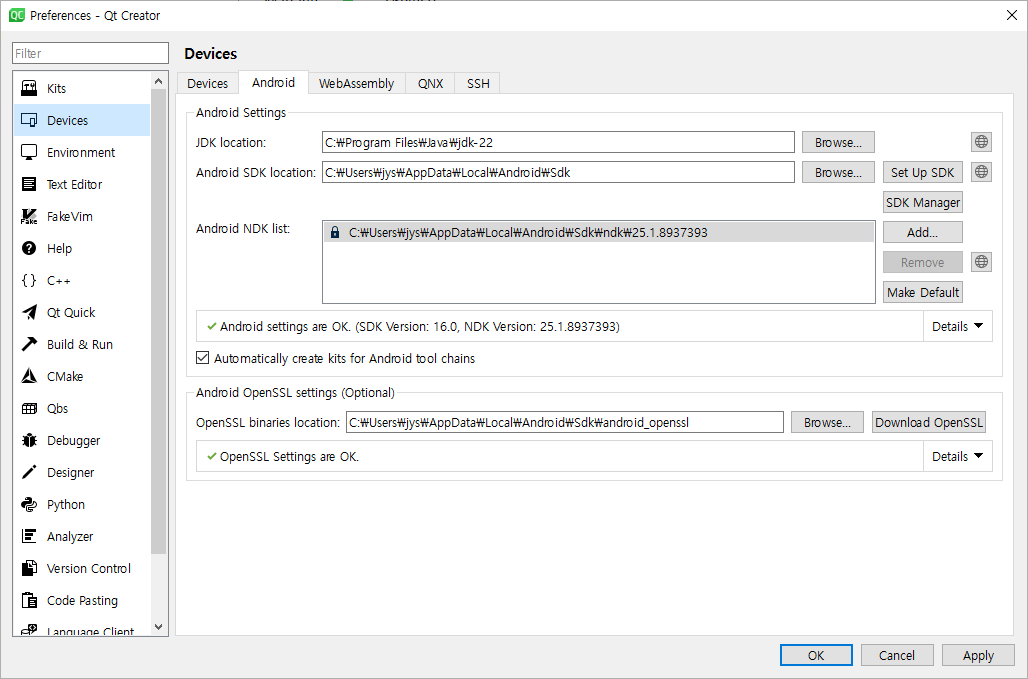Switch to the SSH tab
Viewport: 1028px width, 679px height.
pyautogui.click(x=478, y=83)
